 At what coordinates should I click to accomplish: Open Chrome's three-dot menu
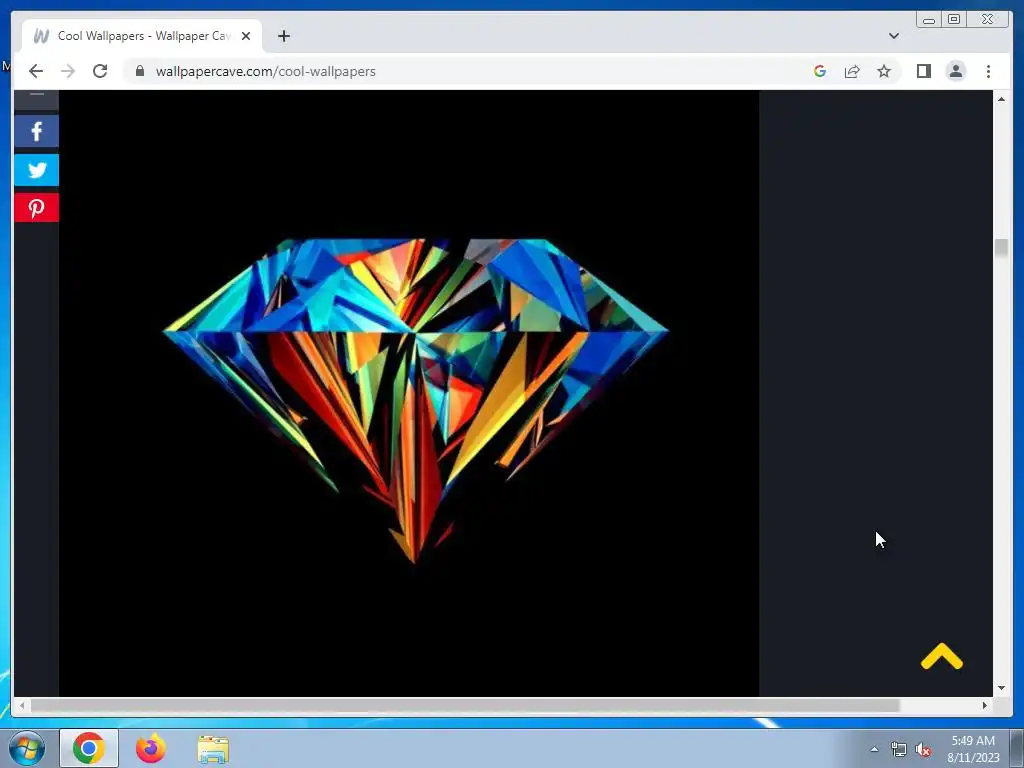click(988, 71)
